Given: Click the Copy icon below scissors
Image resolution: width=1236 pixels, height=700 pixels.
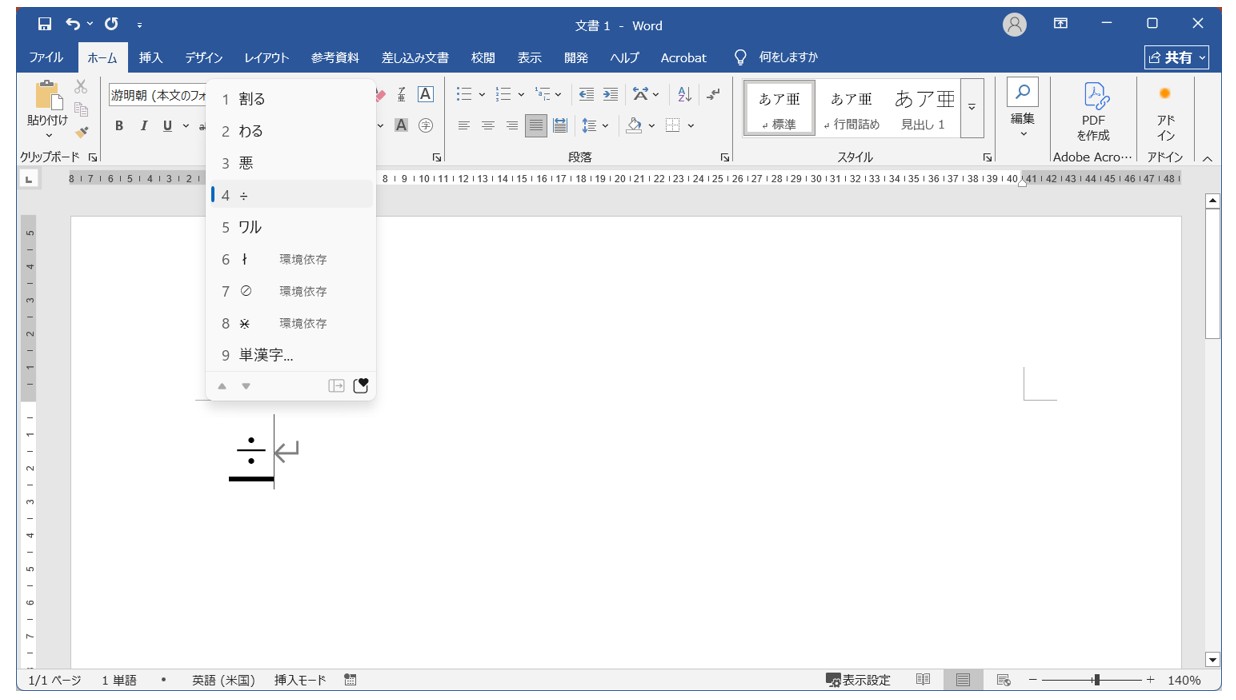Looking at the screenshot, I should point(82,109).
